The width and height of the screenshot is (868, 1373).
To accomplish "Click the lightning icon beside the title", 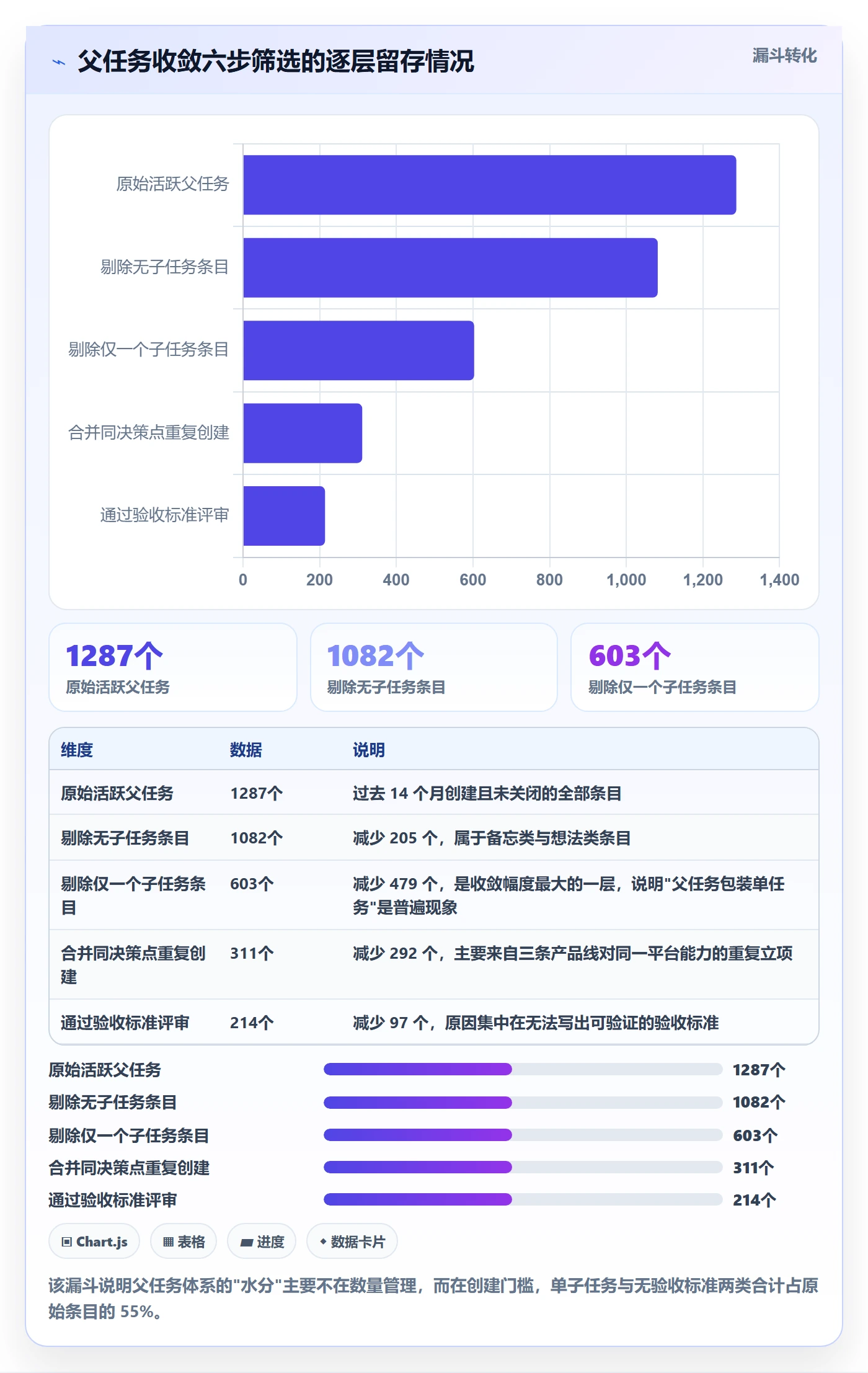I will (59, 62).
